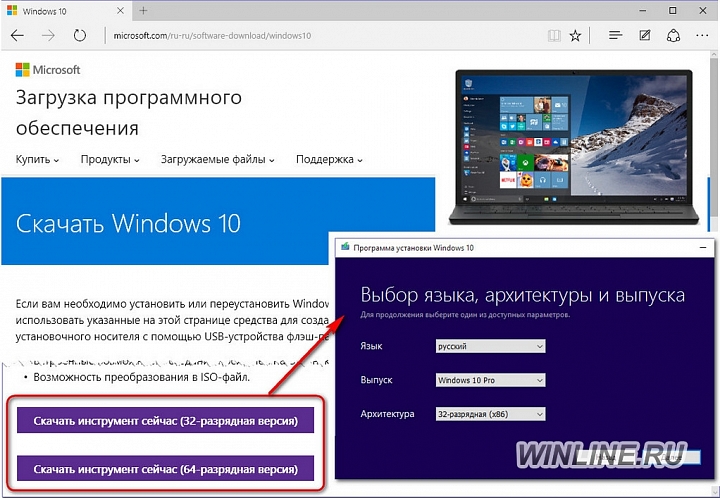This screenshot has height=498, width=720.
Task: Add page to favorites star icon
Action: pos(575,35)
